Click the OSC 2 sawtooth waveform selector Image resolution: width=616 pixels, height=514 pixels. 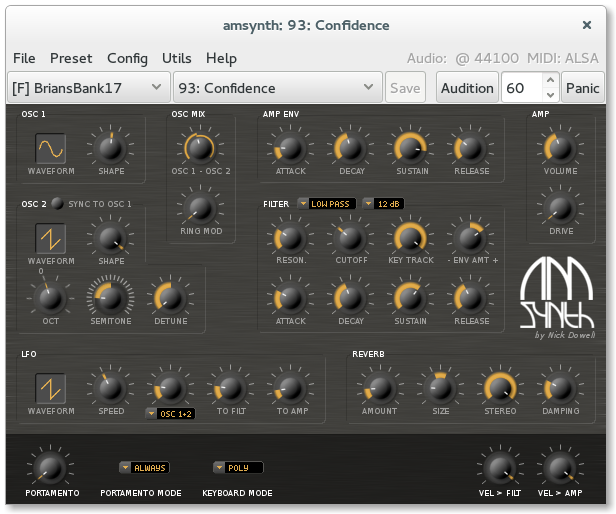click(51, 239)
